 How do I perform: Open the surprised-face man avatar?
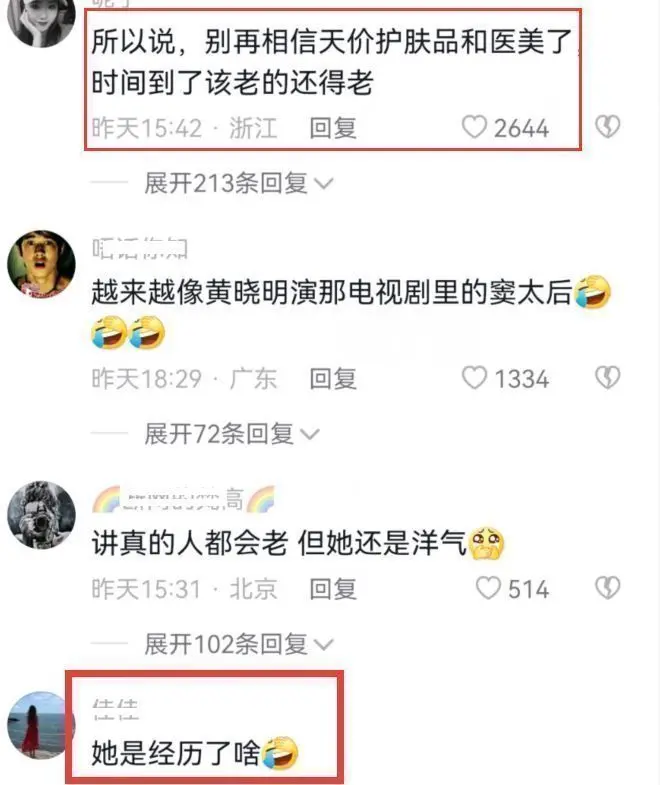click(41, 264)
